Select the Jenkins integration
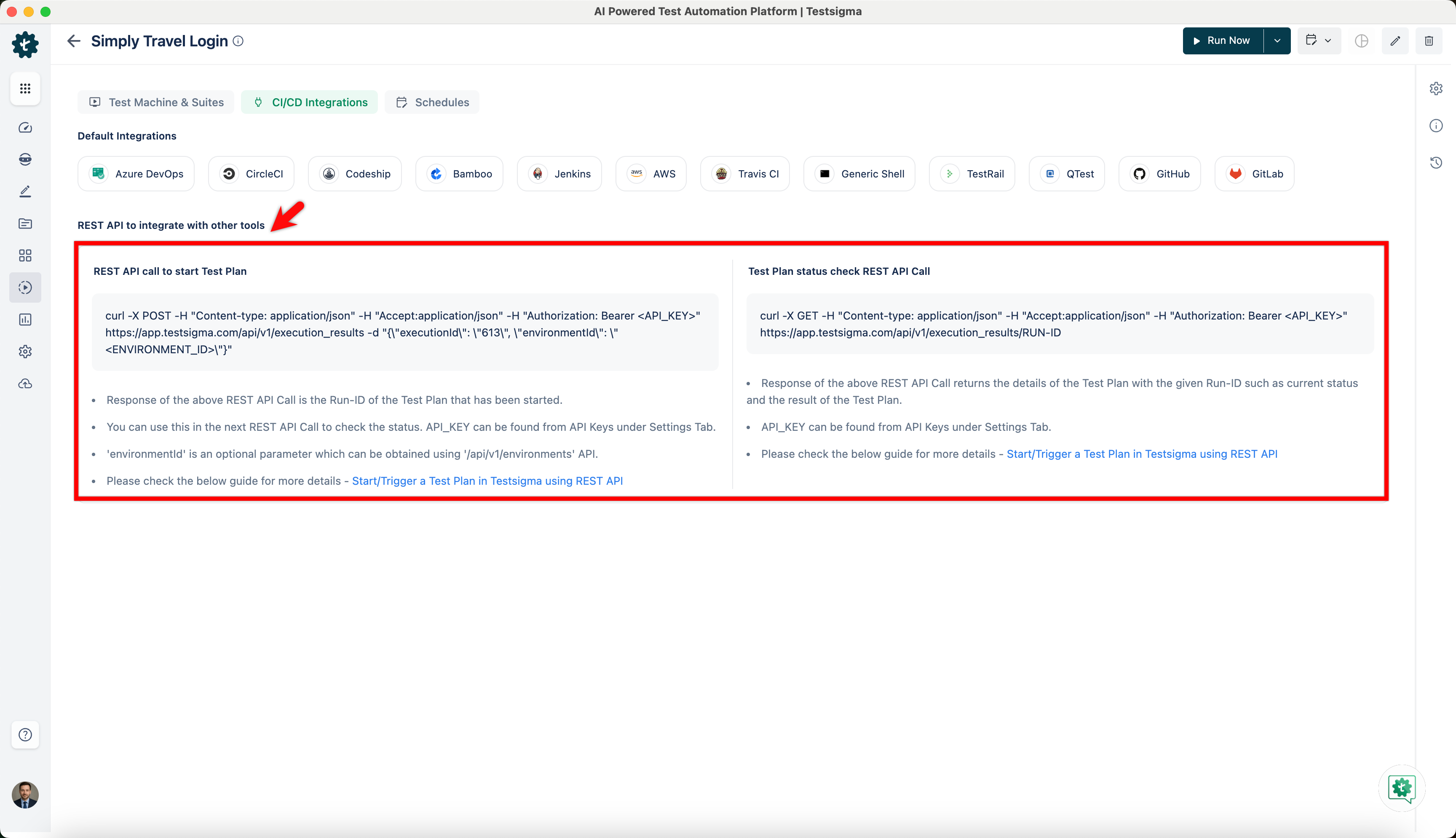 point(559,173)
